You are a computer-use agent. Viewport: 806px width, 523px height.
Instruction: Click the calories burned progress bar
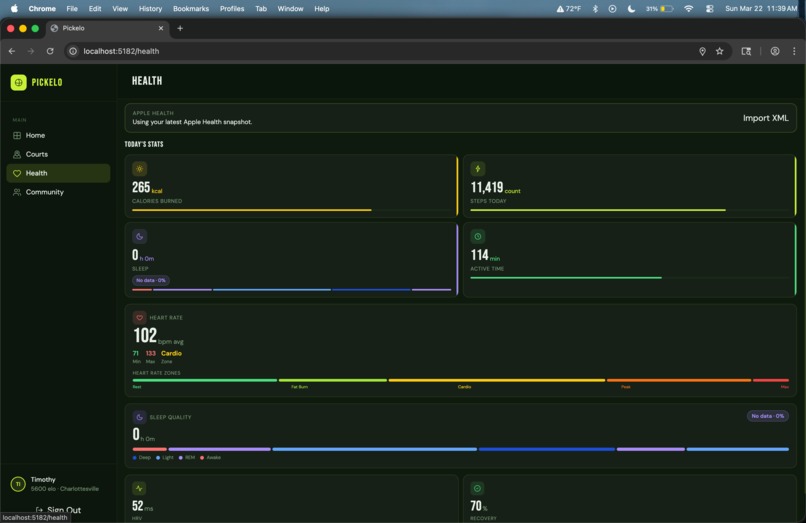(291, 210)
